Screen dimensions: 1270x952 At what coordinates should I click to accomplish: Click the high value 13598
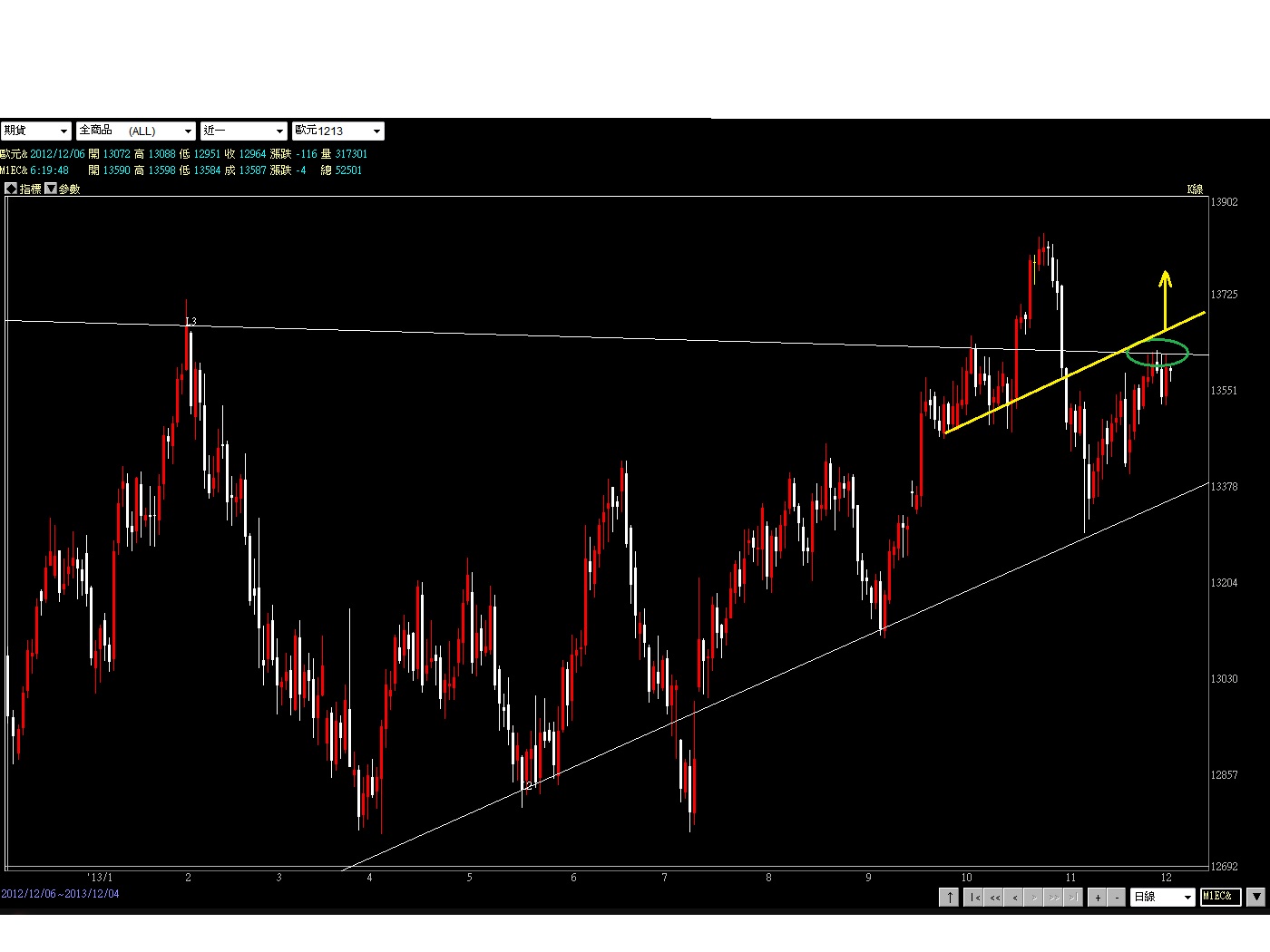click(x=161, y=170)
